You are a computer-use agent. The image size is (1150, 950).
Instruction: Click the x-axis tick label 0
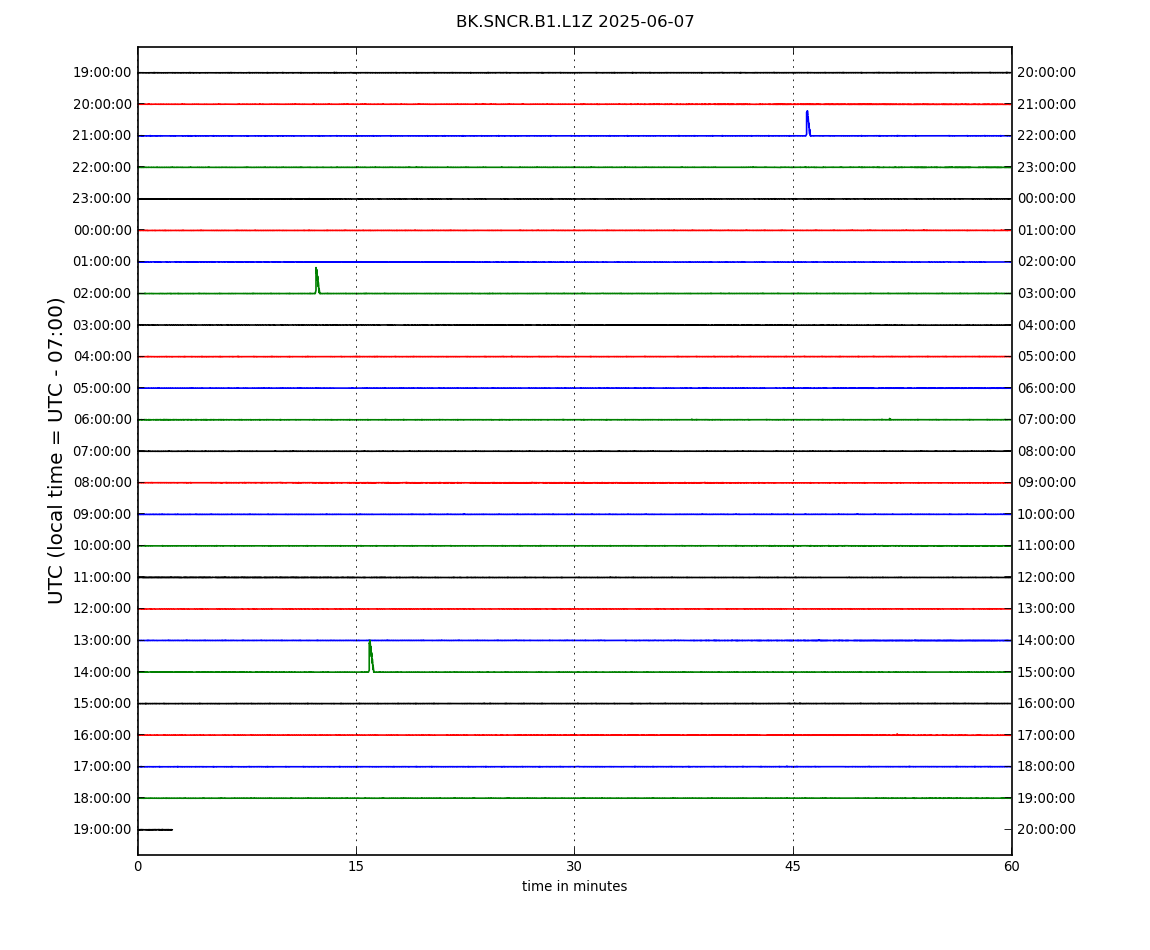tap(138, 866)
